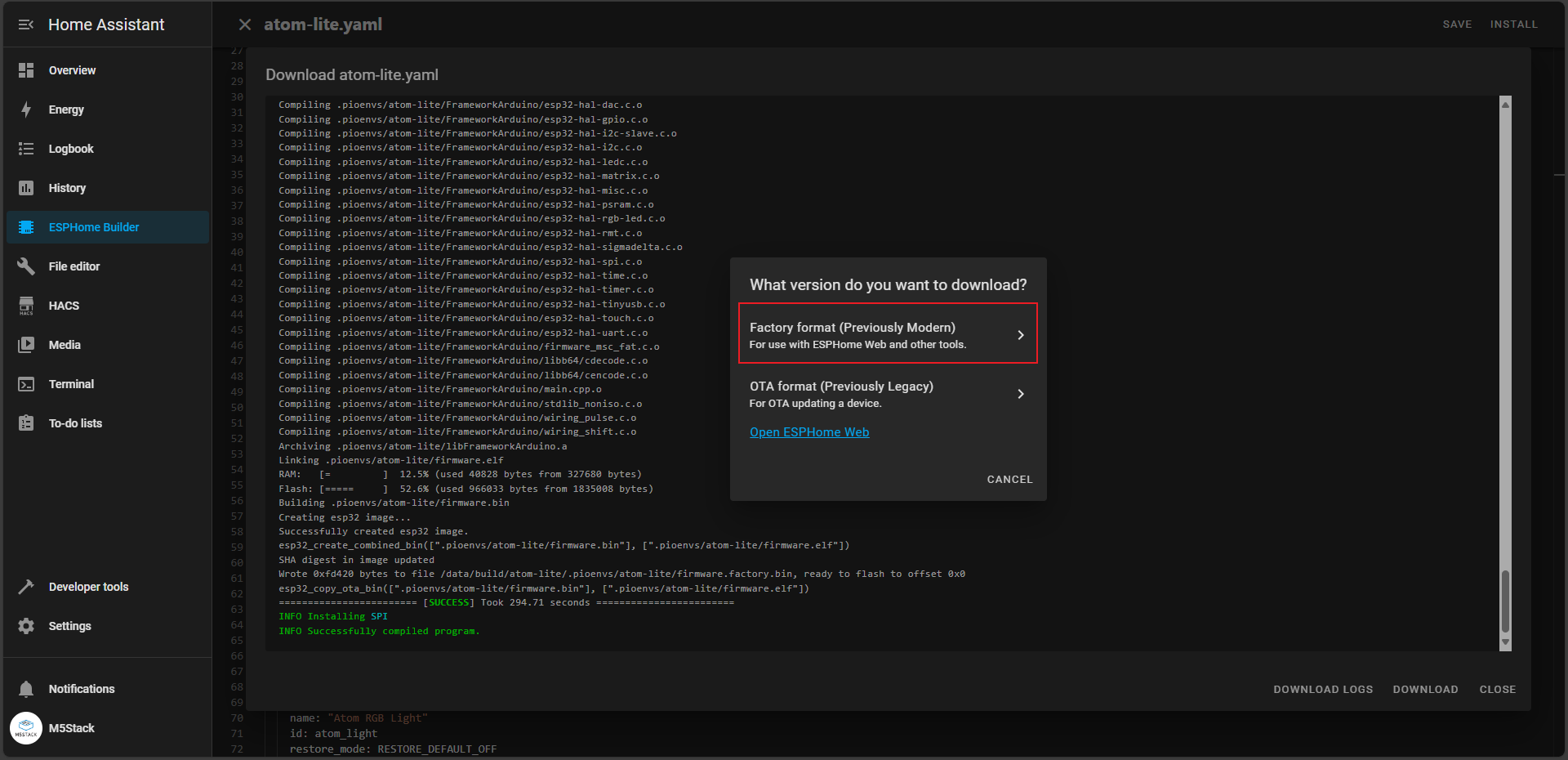Click the History chart icon
The width and height of the screenshot is (1568, 760).
26,188
